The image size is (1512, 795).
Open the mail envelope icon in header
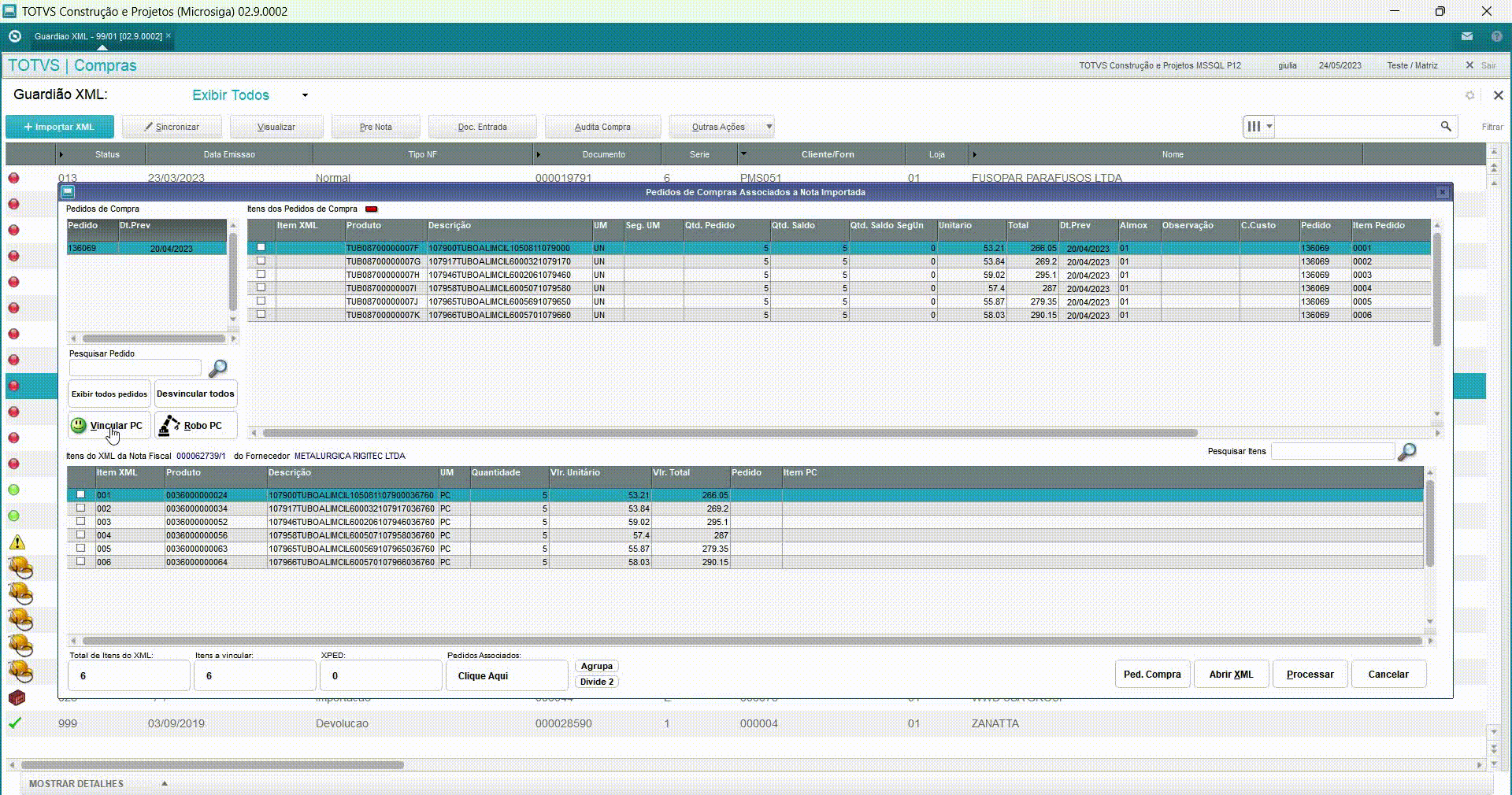(x=1467, y=36)
